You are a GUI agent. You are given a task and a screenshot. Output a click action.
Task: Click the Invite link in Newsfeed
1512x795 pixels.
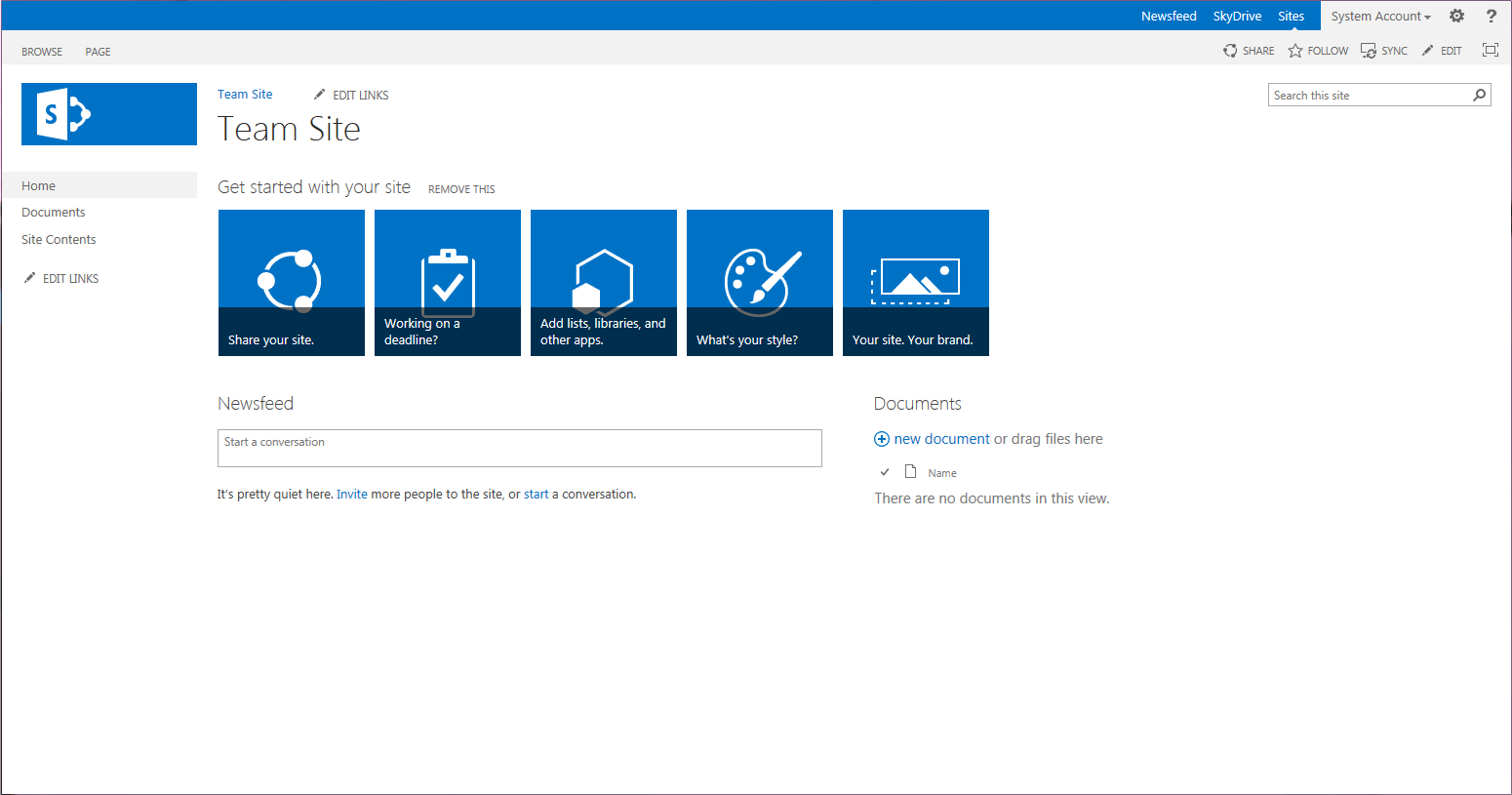352,495
